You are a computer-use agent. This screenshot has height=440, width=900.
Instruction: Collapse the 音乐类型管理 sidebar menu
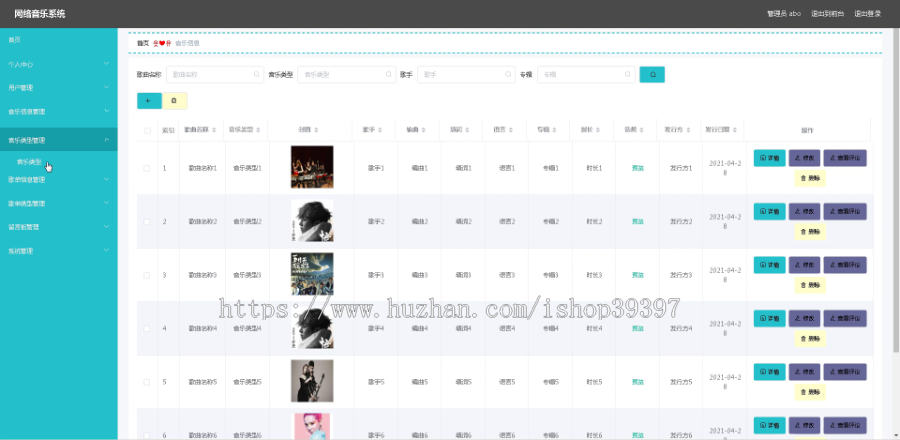click(x=59, y=140)
